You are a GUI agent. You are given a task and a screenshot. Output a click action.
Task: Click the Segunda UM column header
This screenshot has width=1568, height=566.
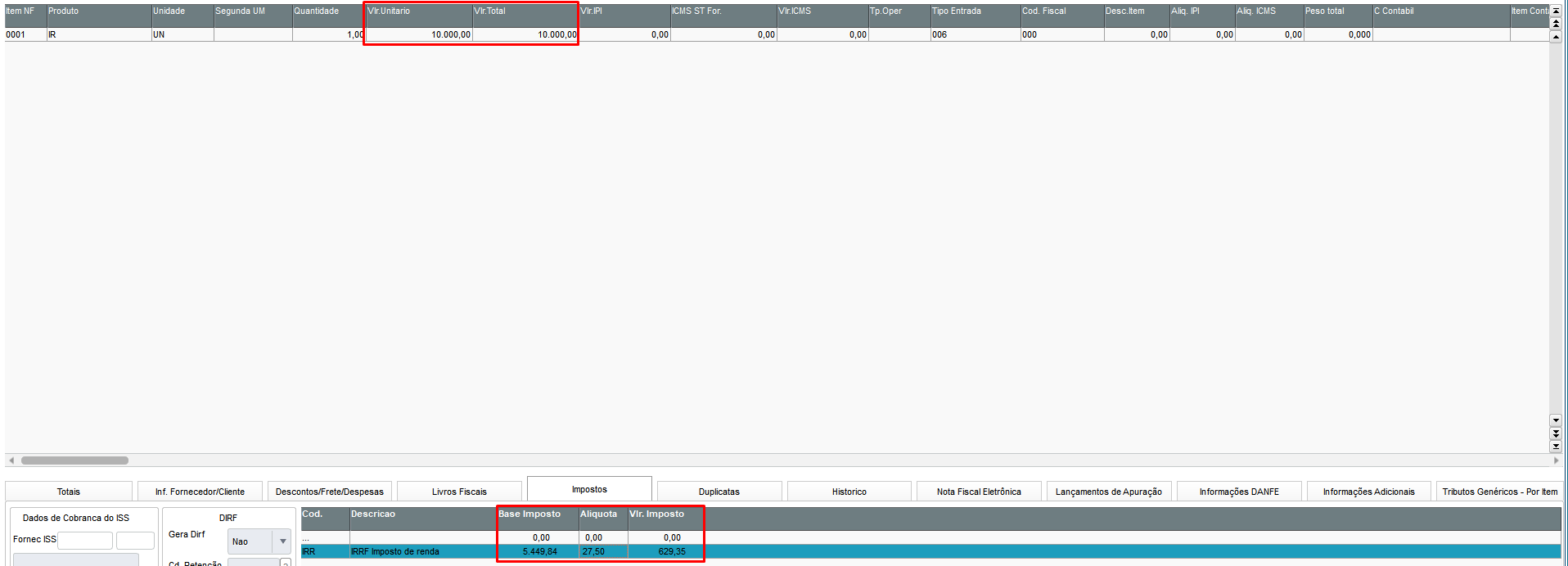click(253, 16)
